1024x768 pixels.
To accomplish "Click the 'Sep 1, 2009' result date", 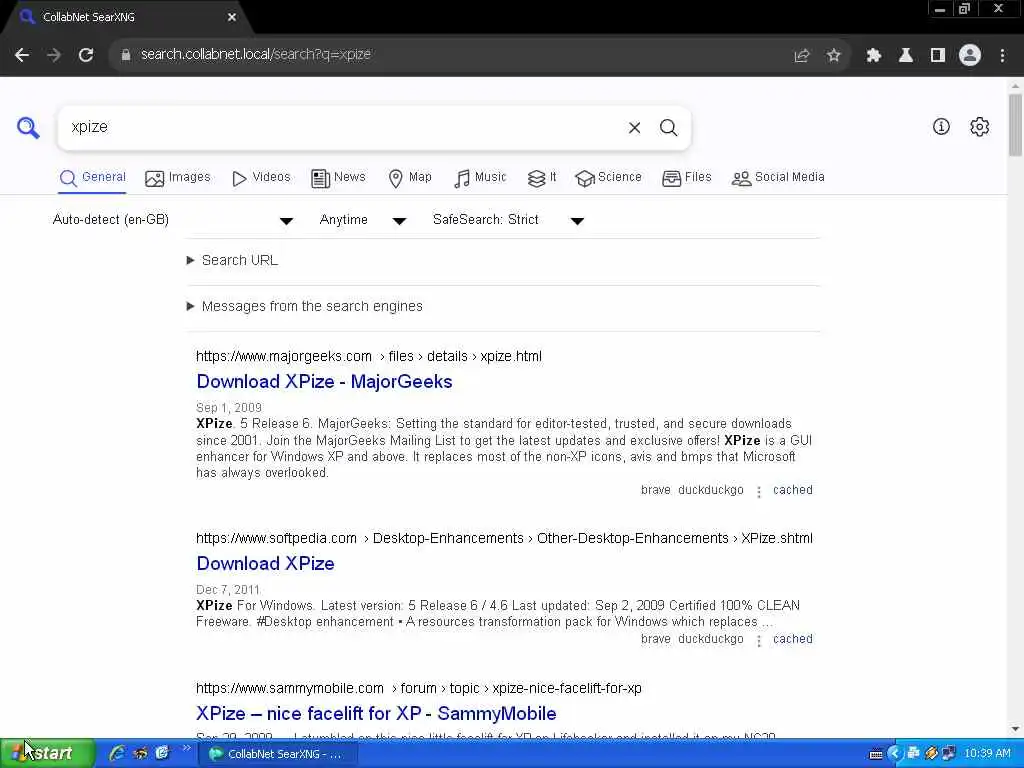I will pyautogui.click(x=229, y=408).
